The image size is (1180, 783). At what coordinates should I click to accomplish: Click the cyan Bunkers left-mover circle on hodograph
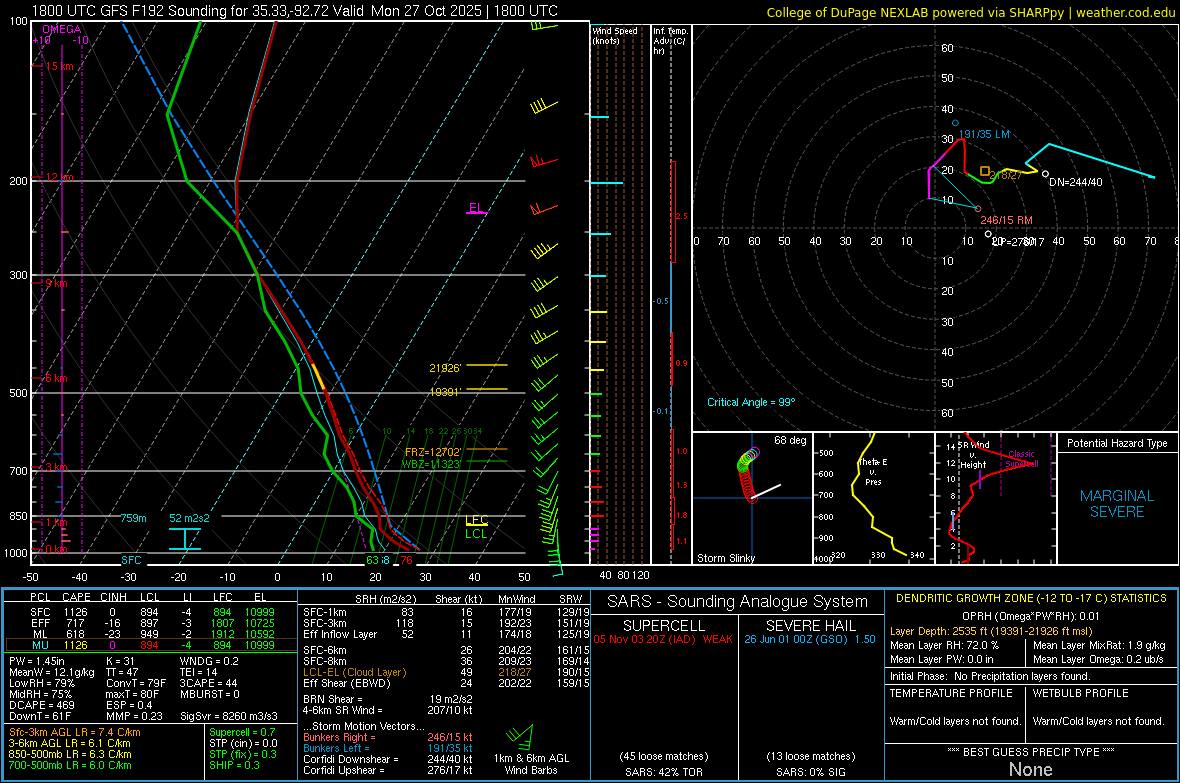(956, 123)
